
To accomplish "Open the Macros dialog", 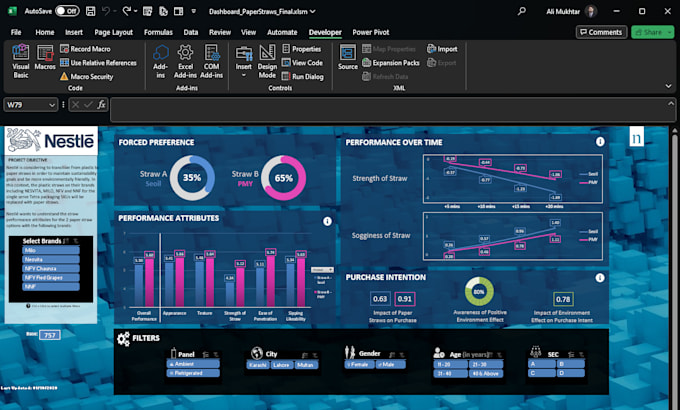I will click(x=45, y=58).
